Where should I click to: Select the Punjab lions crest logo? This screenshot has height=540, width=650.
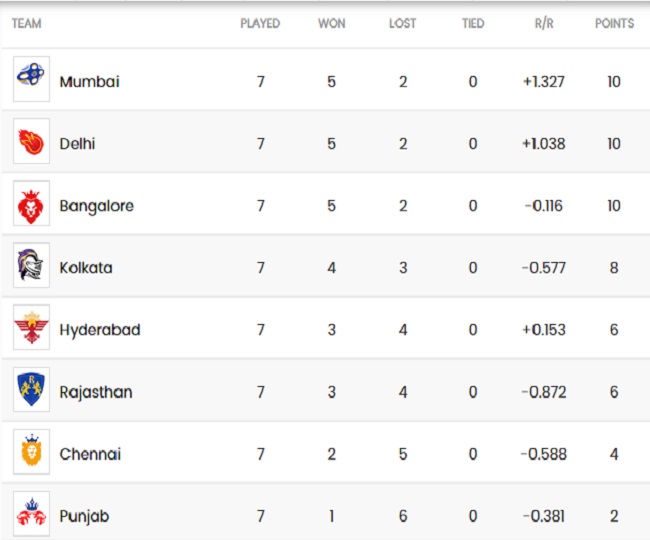31,514
